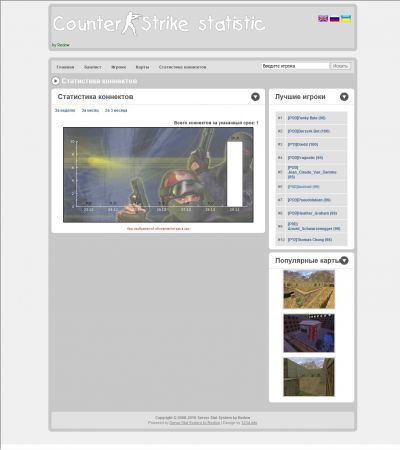Click the round arrow icon beside the gray page heading
Image resolution: width=400 pixels, height=450 pixels.
click(56, 81)
